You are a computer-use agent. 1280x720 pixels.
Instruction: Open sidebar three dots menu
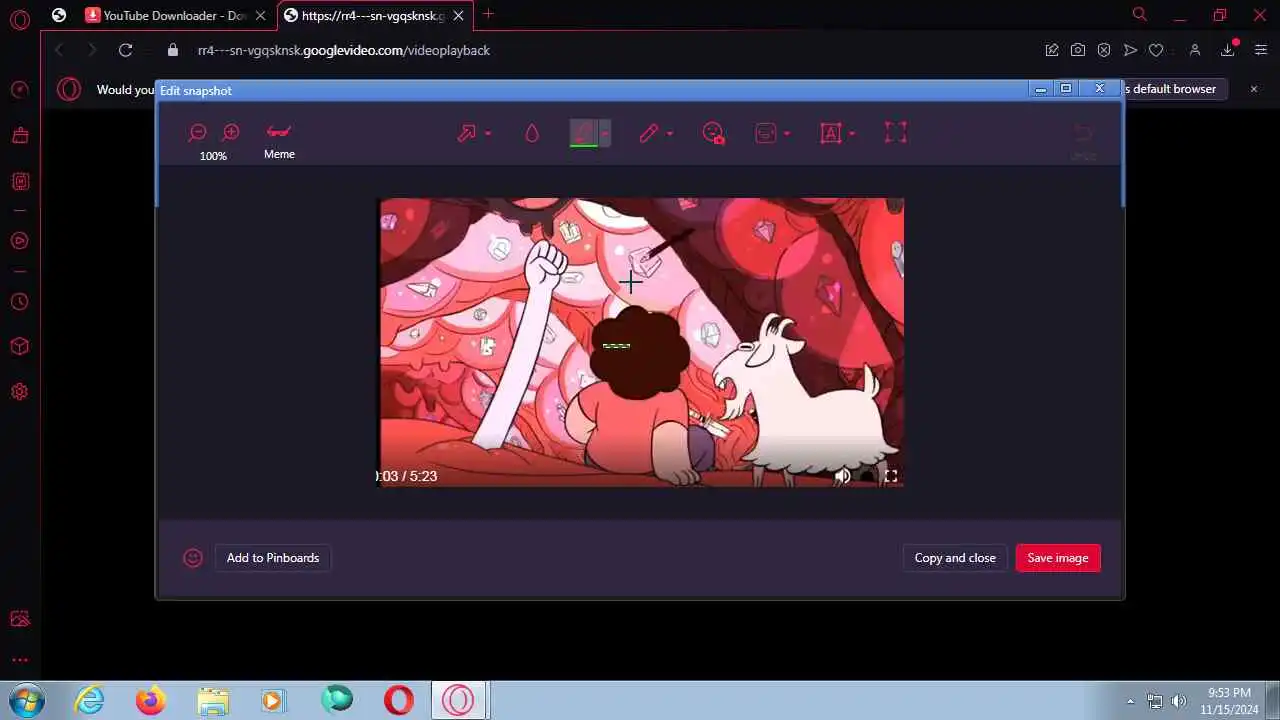pos(19,660)
